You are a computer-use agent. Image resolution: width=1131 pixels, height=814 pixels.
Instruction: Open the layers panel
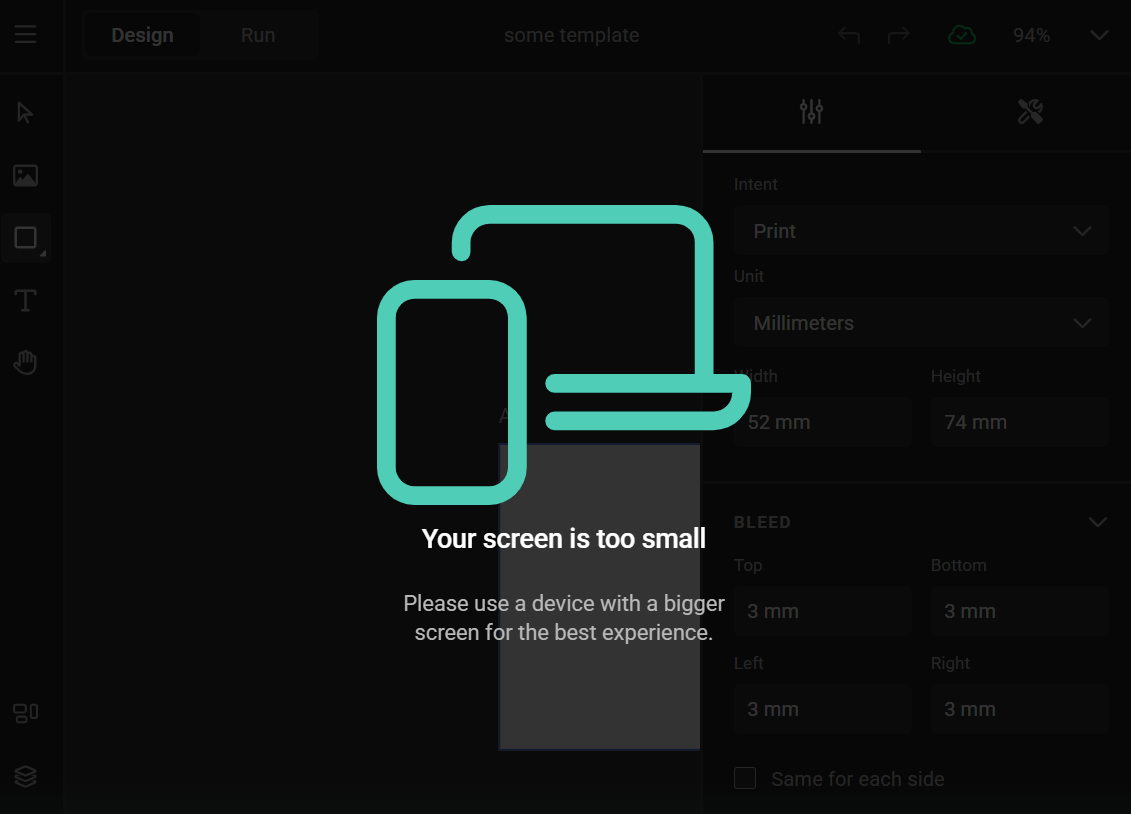click(25, 777)
